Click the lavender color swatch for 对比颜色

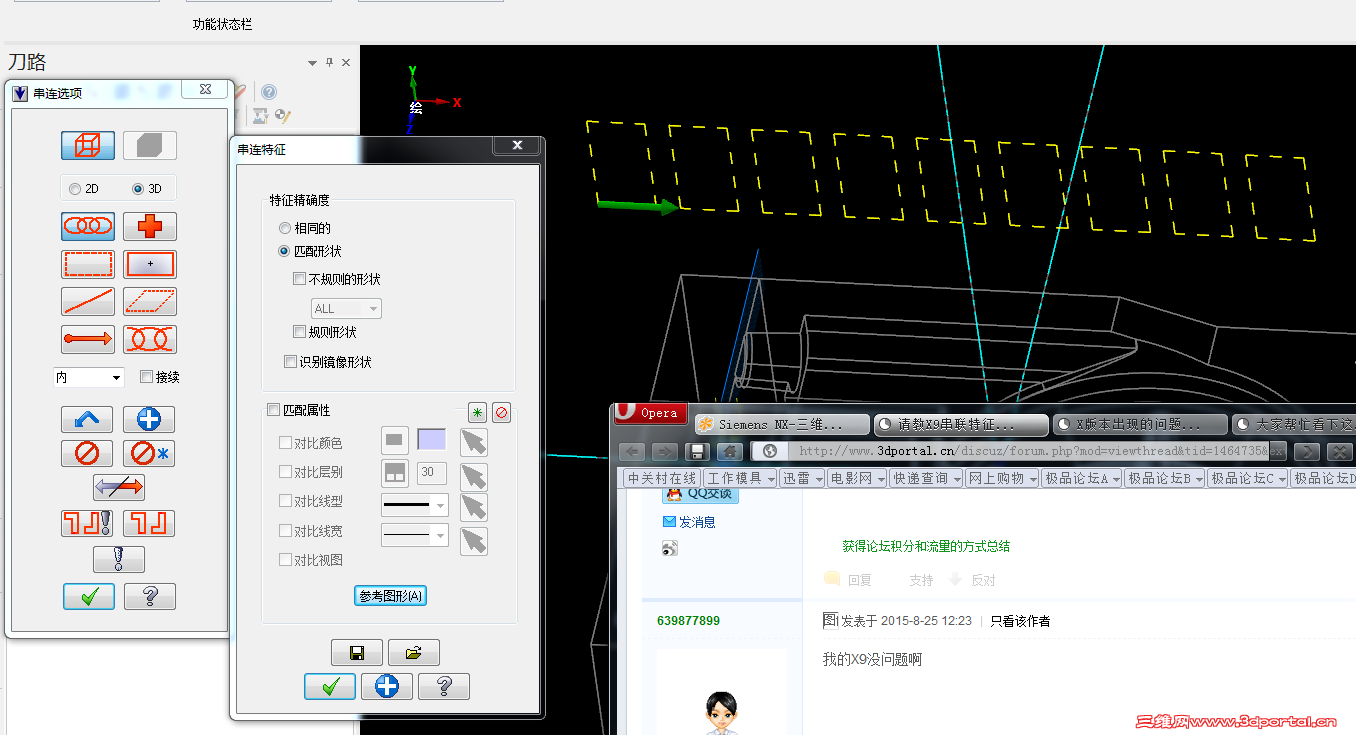[x=431, y=439]
